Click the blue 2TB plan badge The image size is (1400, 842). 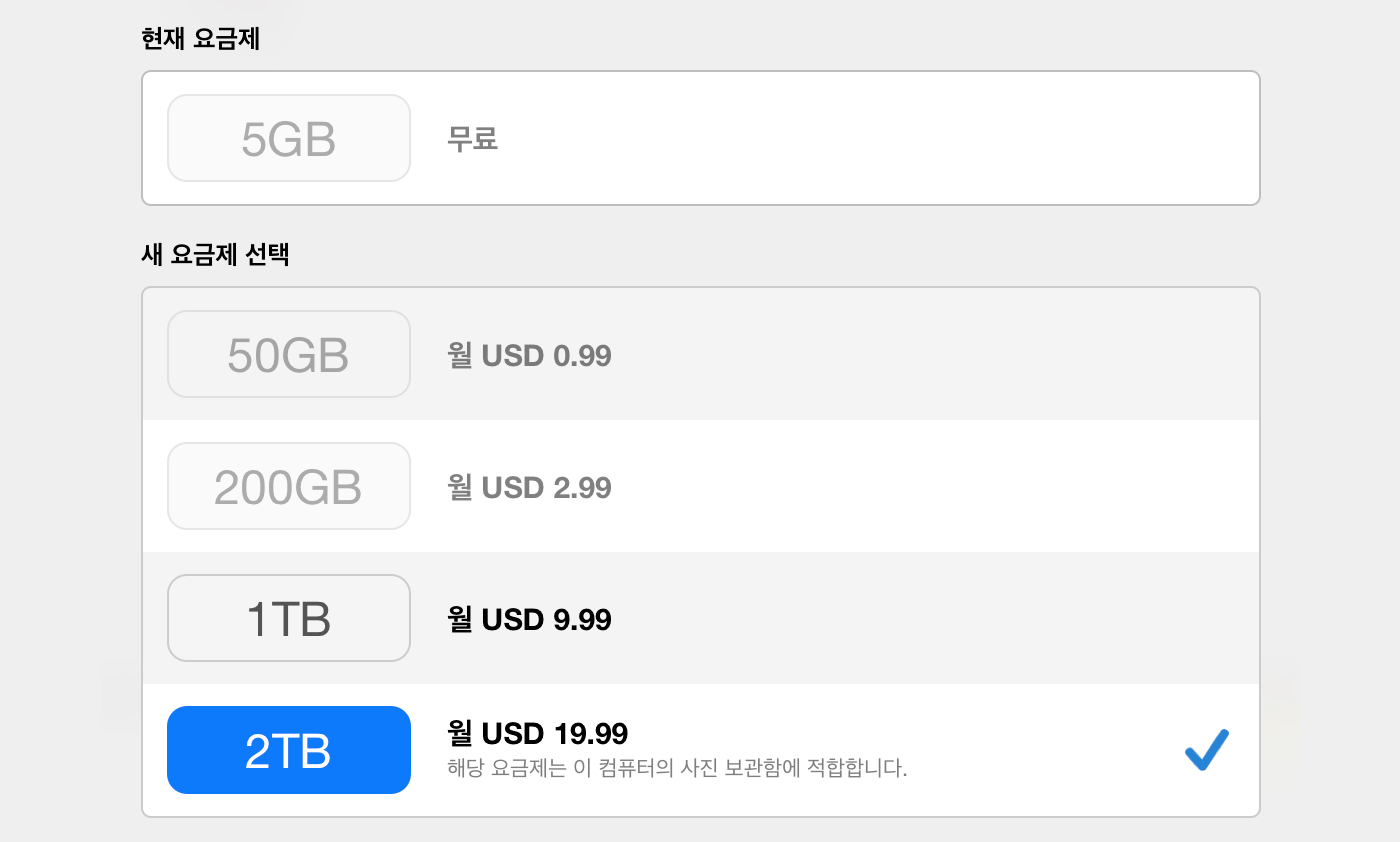(x=288, y=750)
